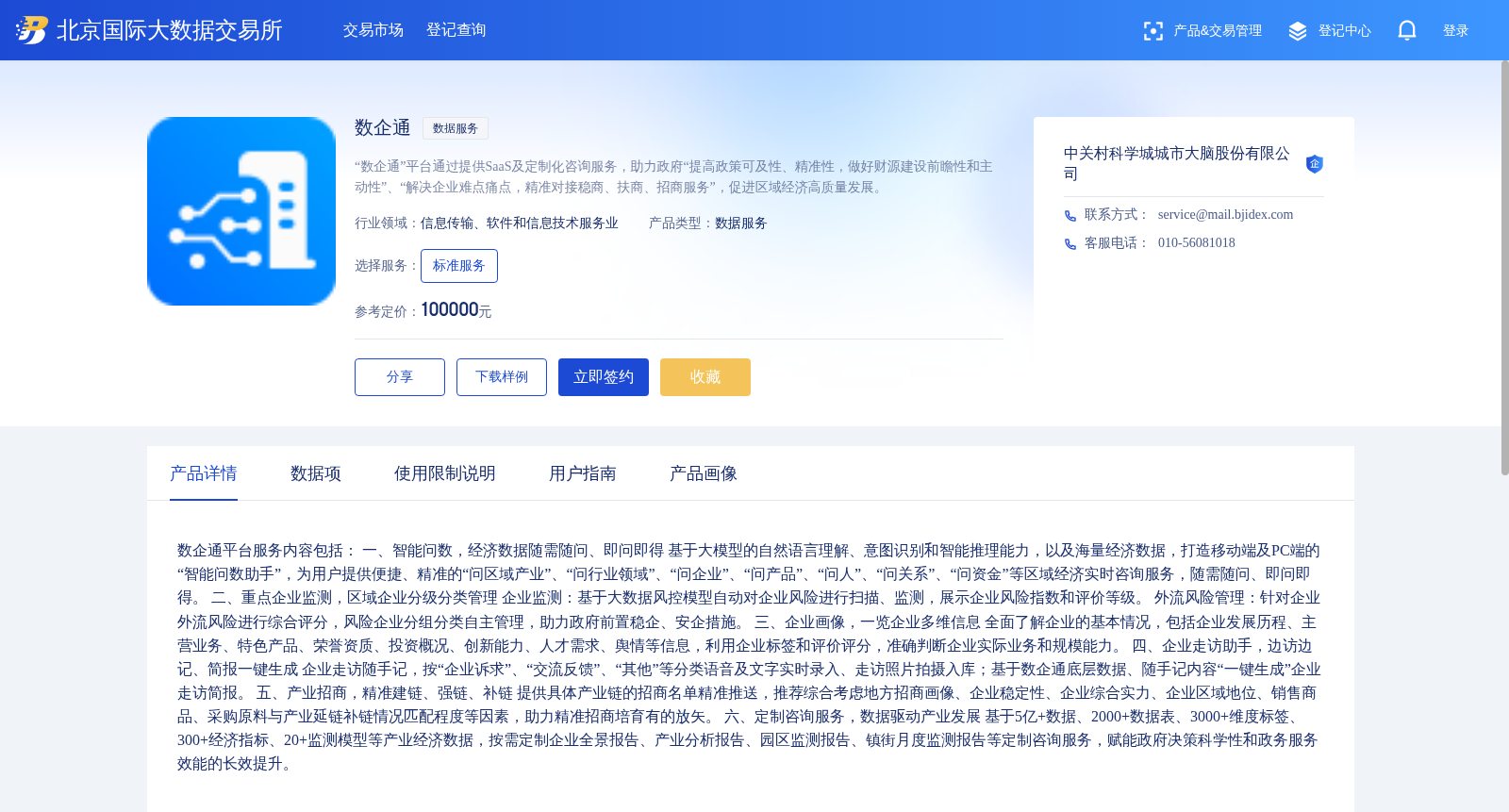Screen dimensions: 1509x812
Task: Click the phone icon beside 联系方式
Action: coord(1070,216)
